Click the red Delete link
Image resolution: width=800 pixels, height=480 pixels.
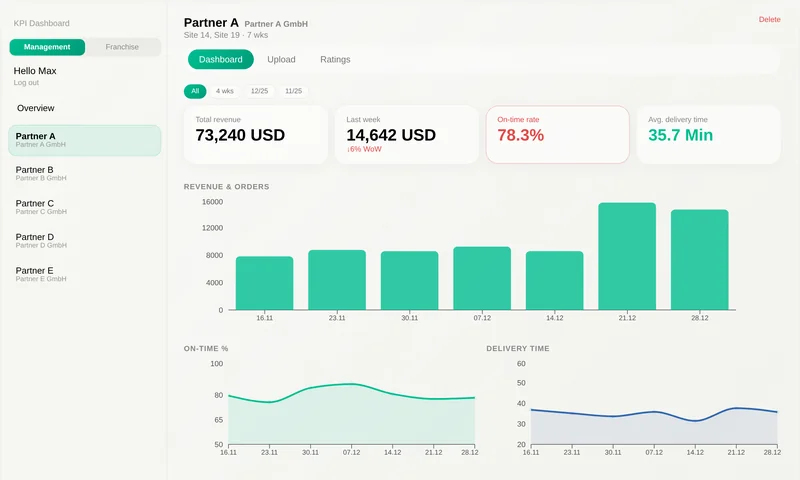tap(769, 19)
